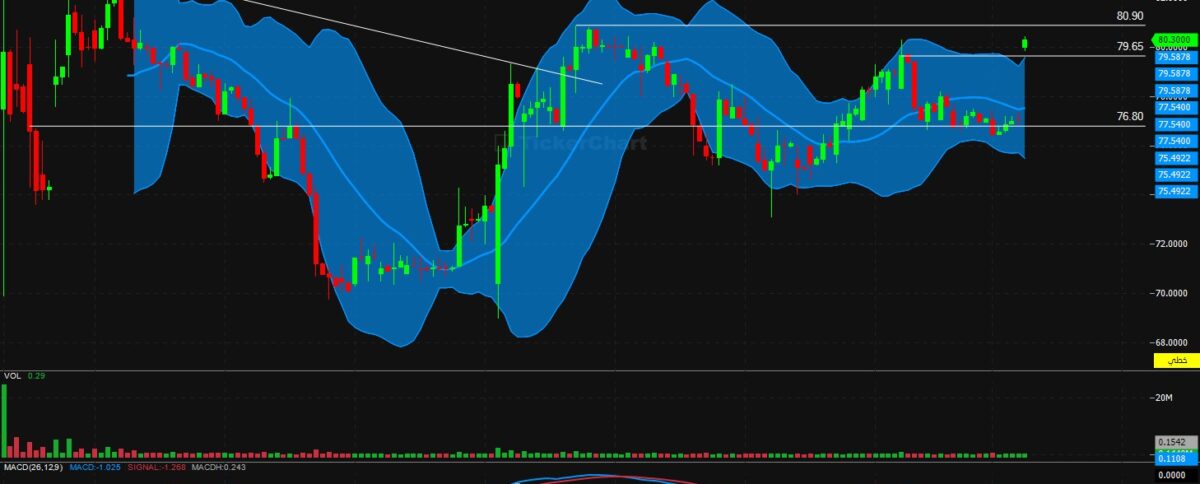The width and height of the screenshot is (1200, 484).
Task: Click the VOL indicator label
Action: 12,375
